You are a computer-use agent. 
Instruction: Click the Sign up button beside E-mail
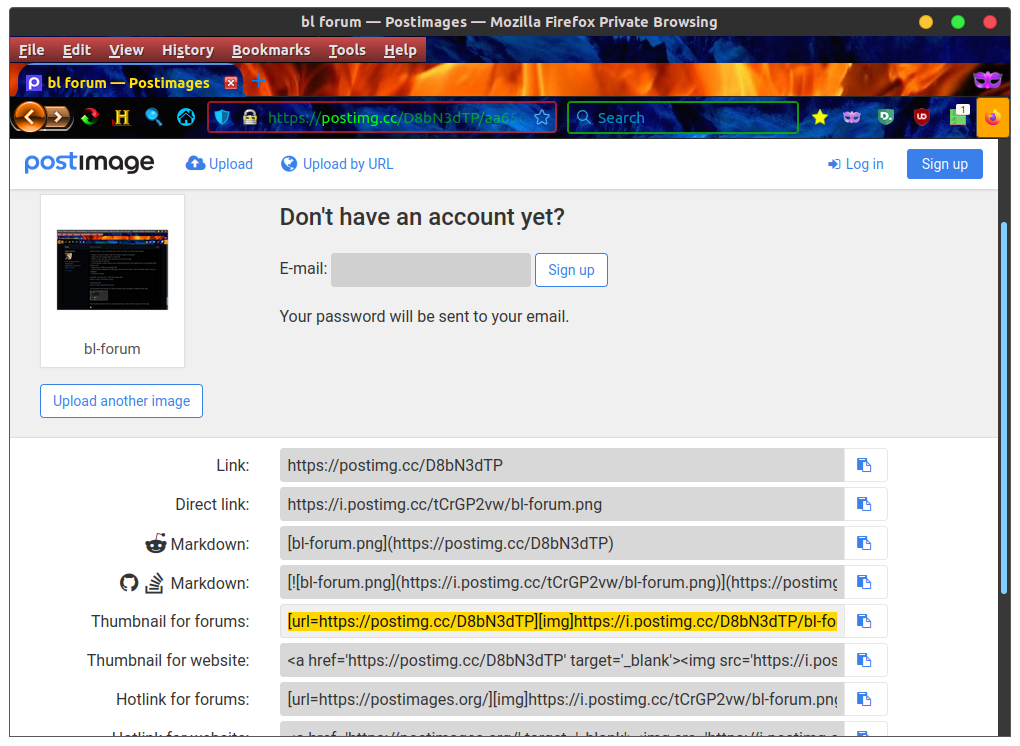pos(571,270)
